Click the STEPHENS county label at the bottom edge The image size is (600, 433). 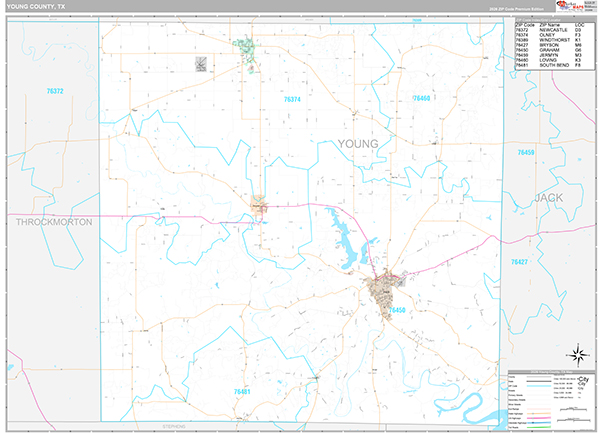(174, 426)
